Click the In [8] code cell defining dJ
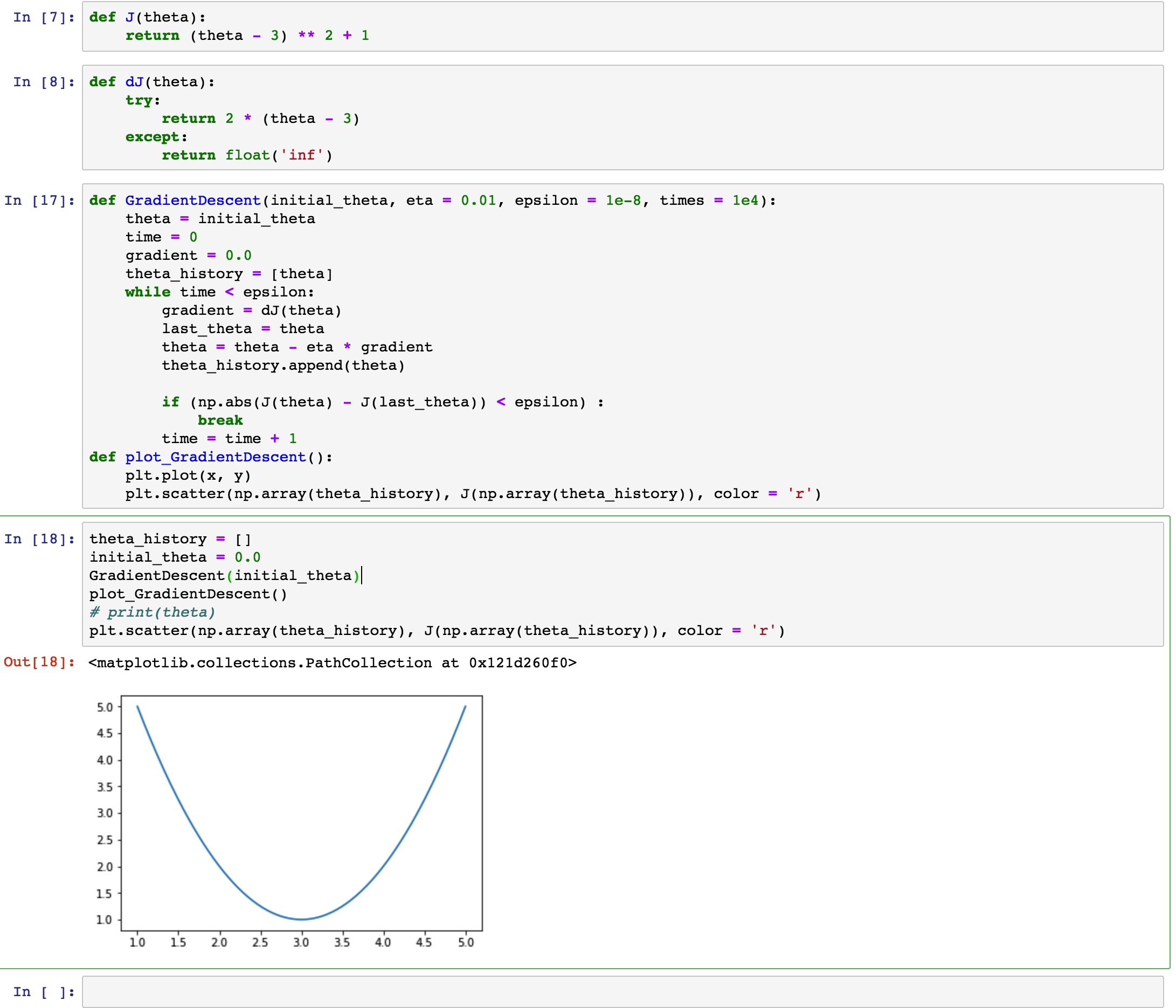Viewport: 1176px width, 1008px height. tap(622, 118)
